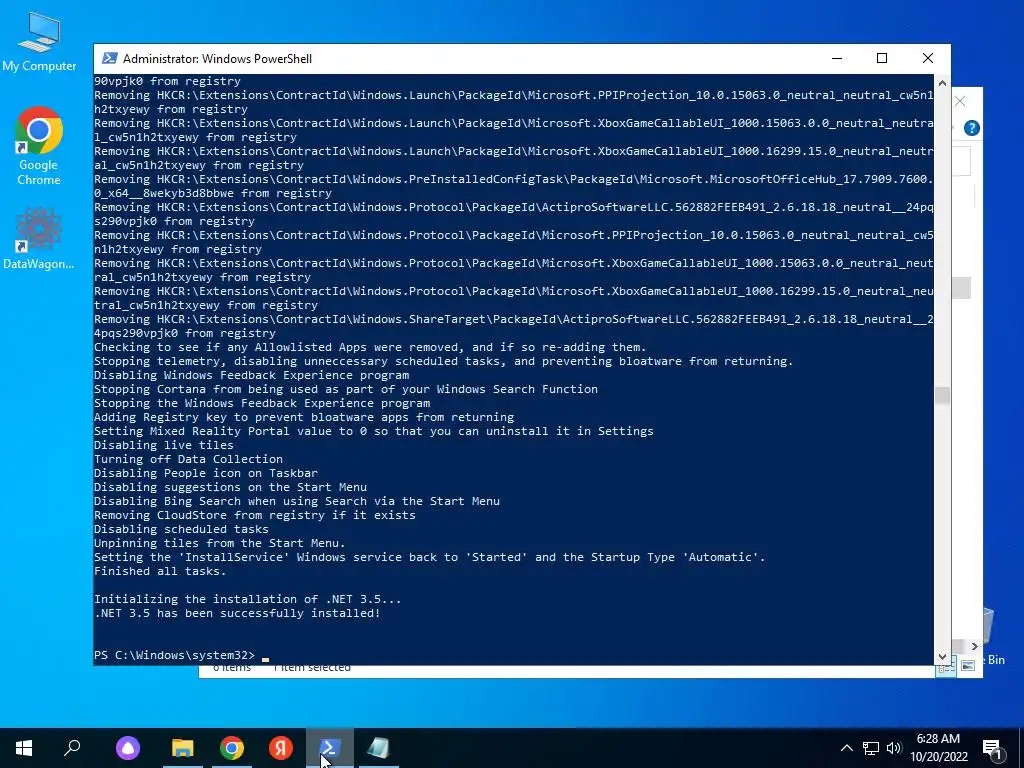Open File Explorer from the taskbar
Viewport: 1024px width, 768px height.
tap(183, 748)
